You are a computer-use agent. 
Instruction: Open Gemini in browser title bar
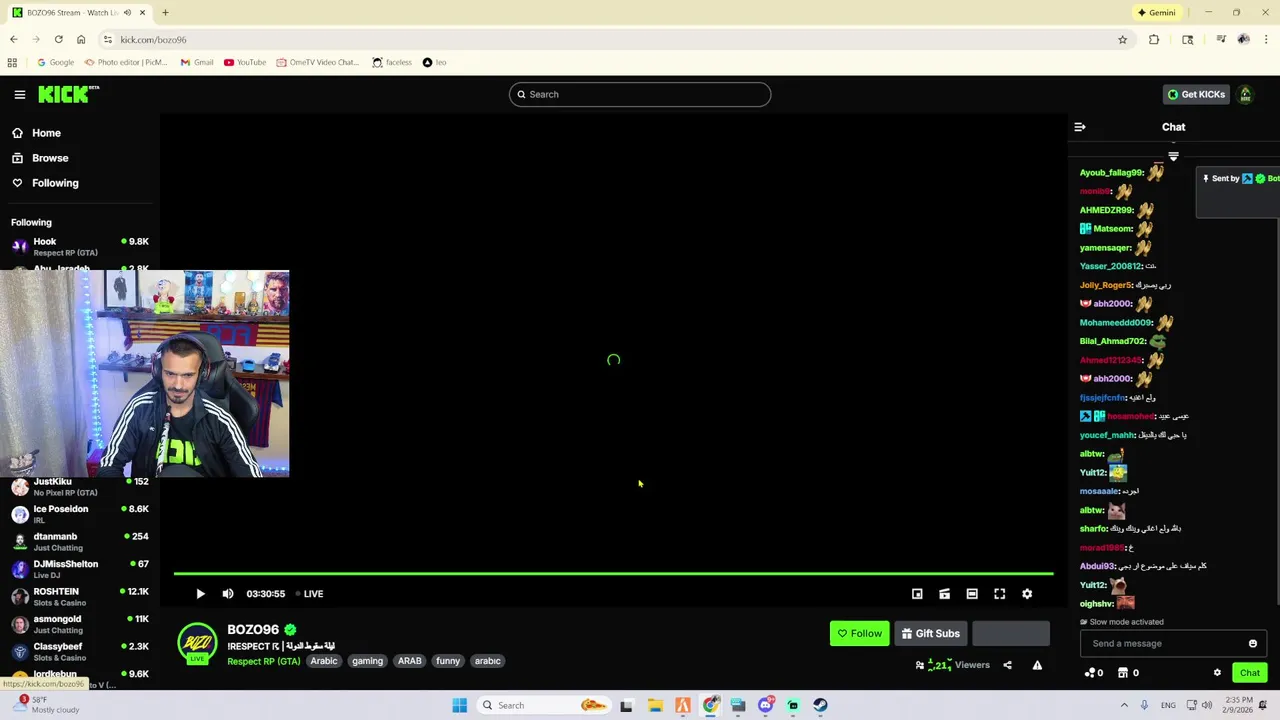click(x=1156, y=13)
